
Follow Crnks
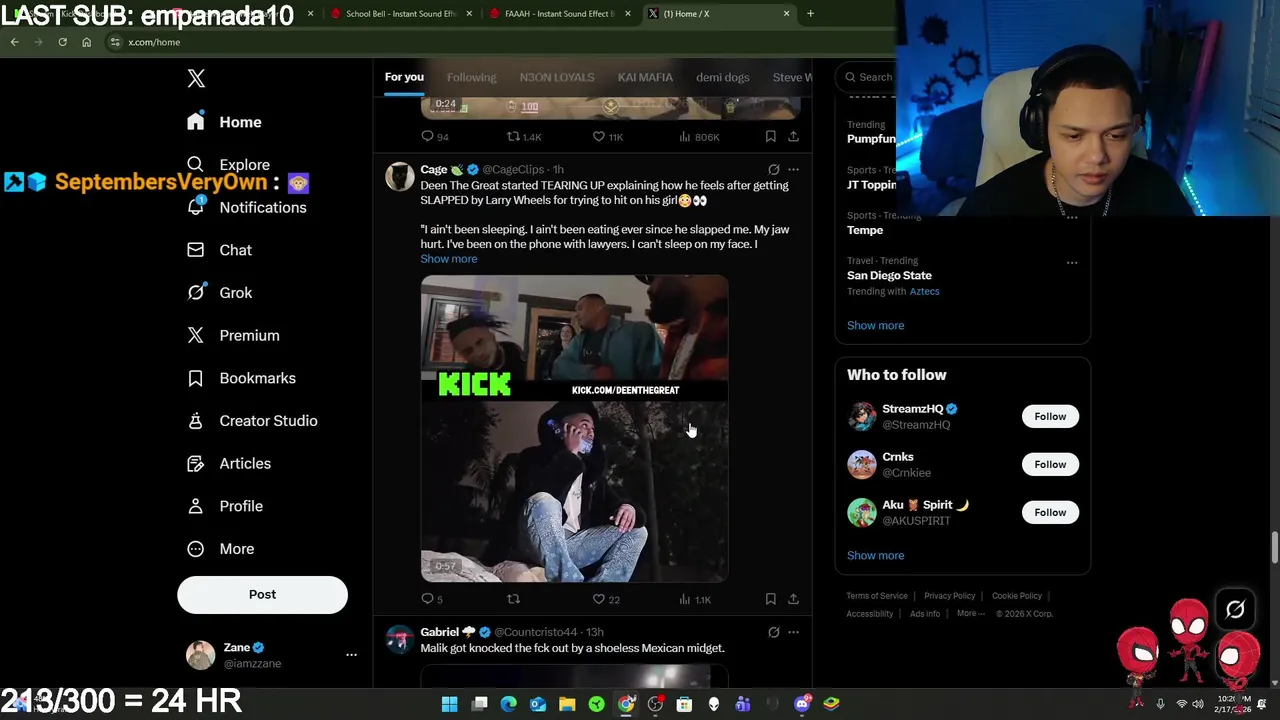coord(1050,465)
